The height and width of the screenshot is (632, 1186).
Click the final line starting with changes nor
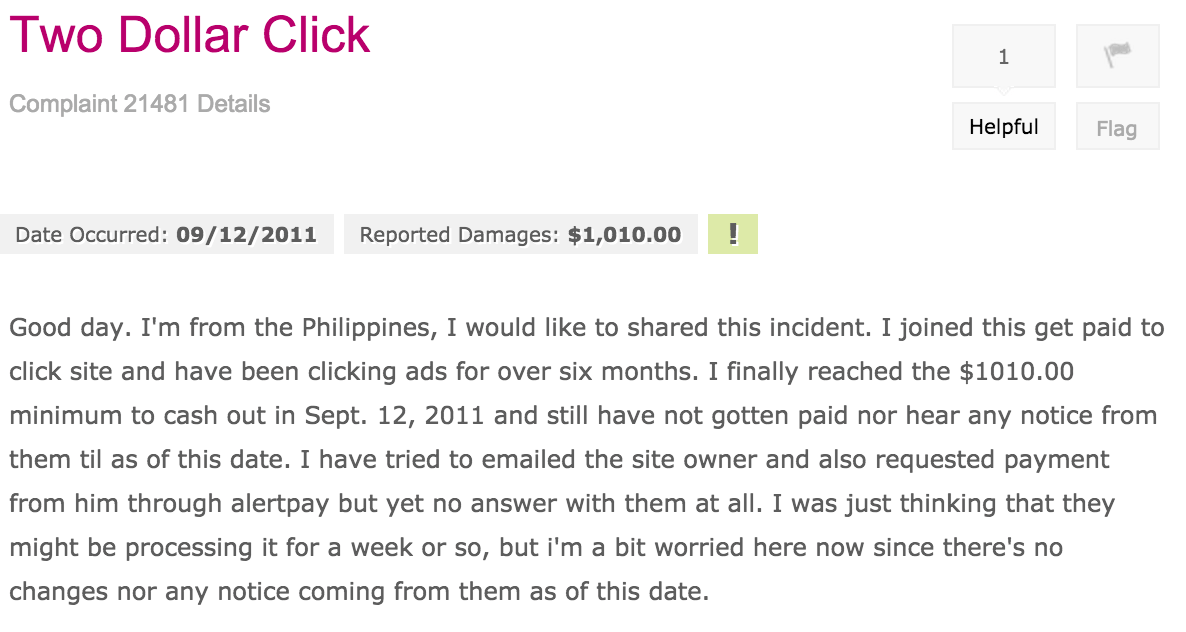point(359,591)
